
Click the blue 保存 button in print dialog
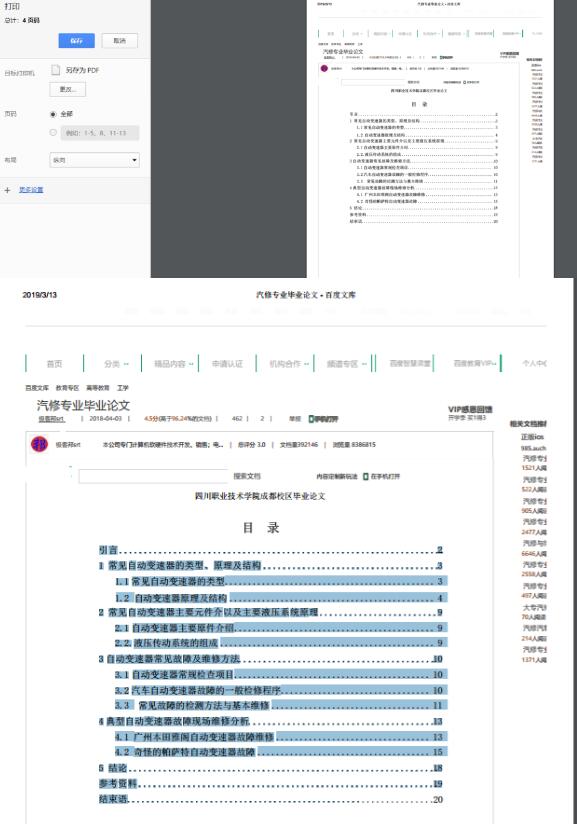[x=77, y=40]
